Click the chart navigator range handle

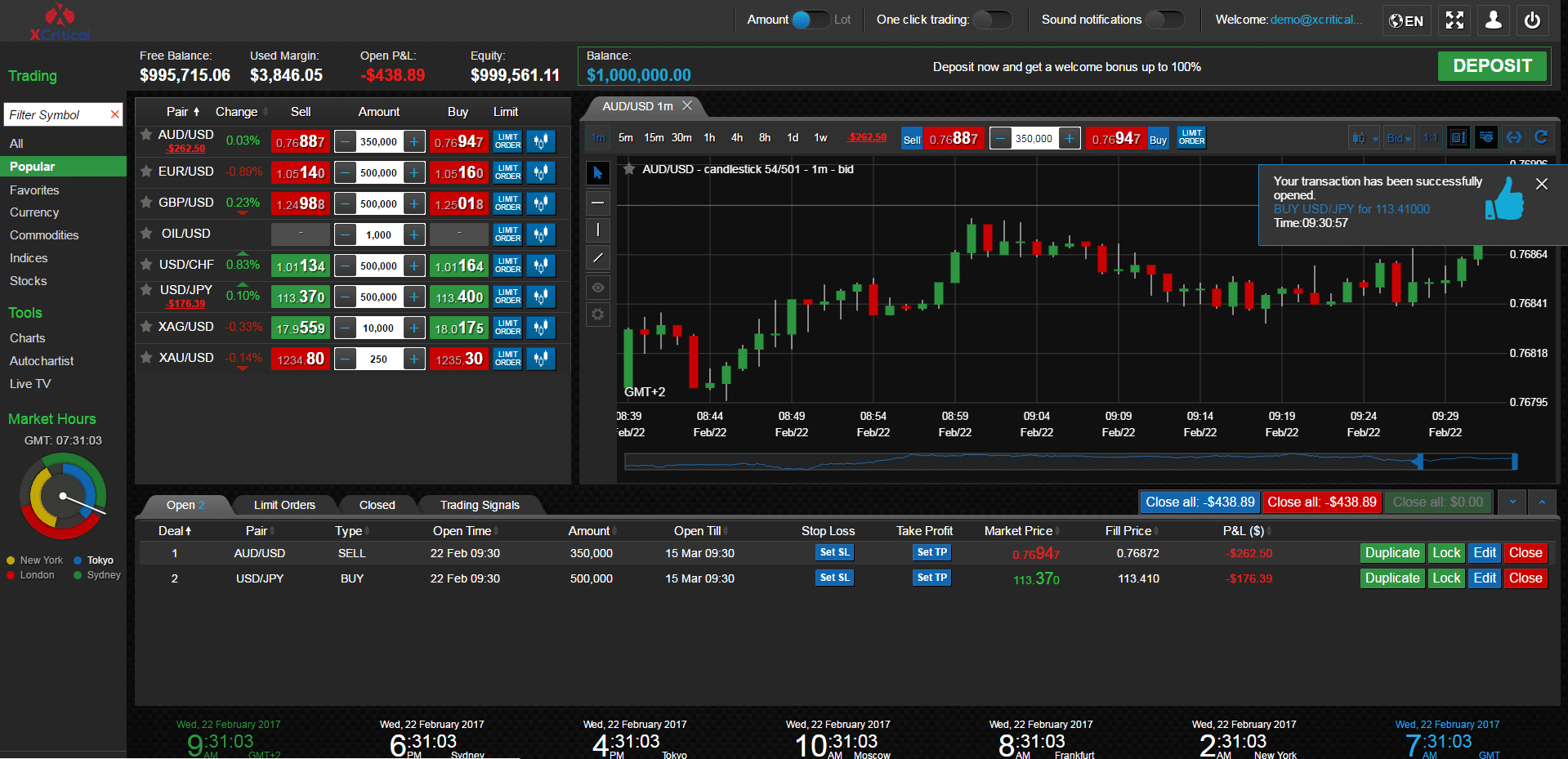(1420, 462)
